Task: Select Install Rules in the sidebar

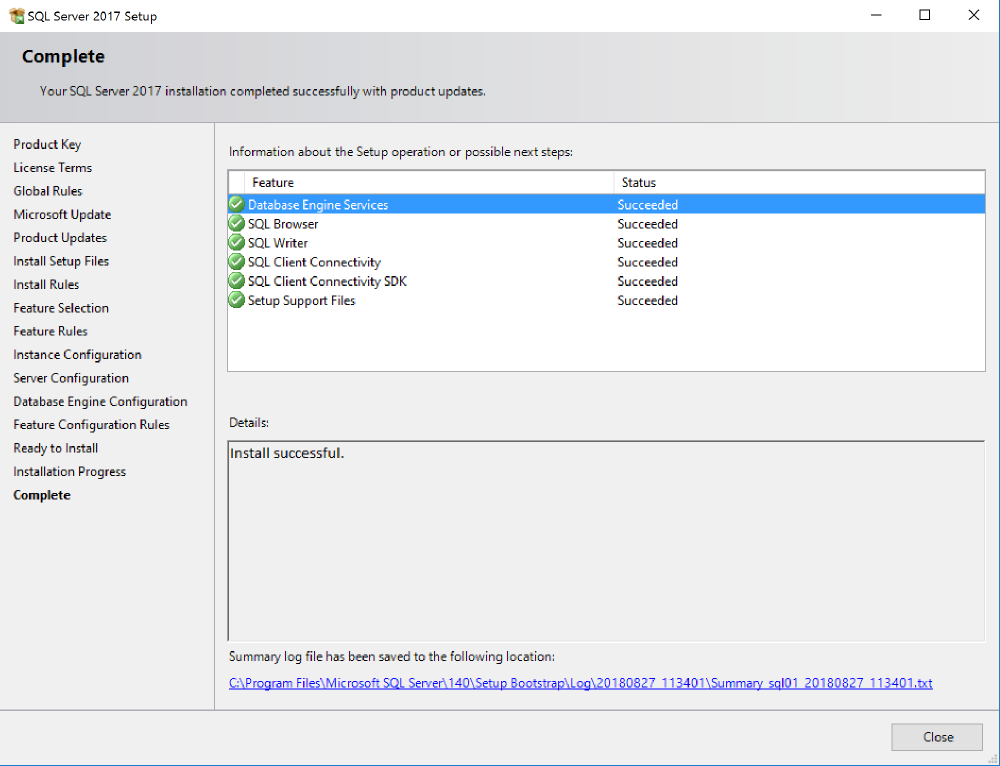Action: click(x=46, y=284)
